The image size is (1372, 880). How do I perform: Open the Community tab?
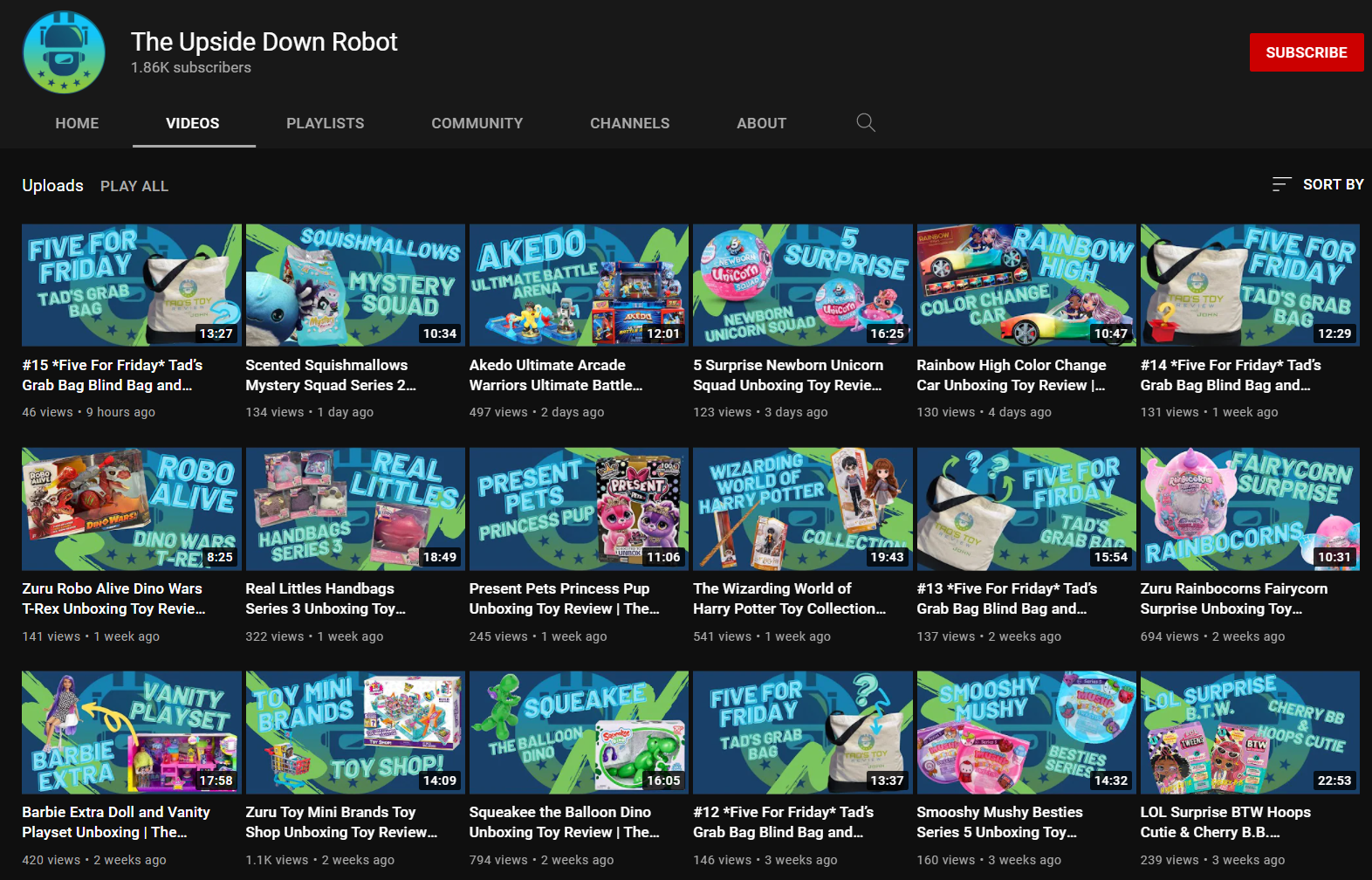pos(477,123)
